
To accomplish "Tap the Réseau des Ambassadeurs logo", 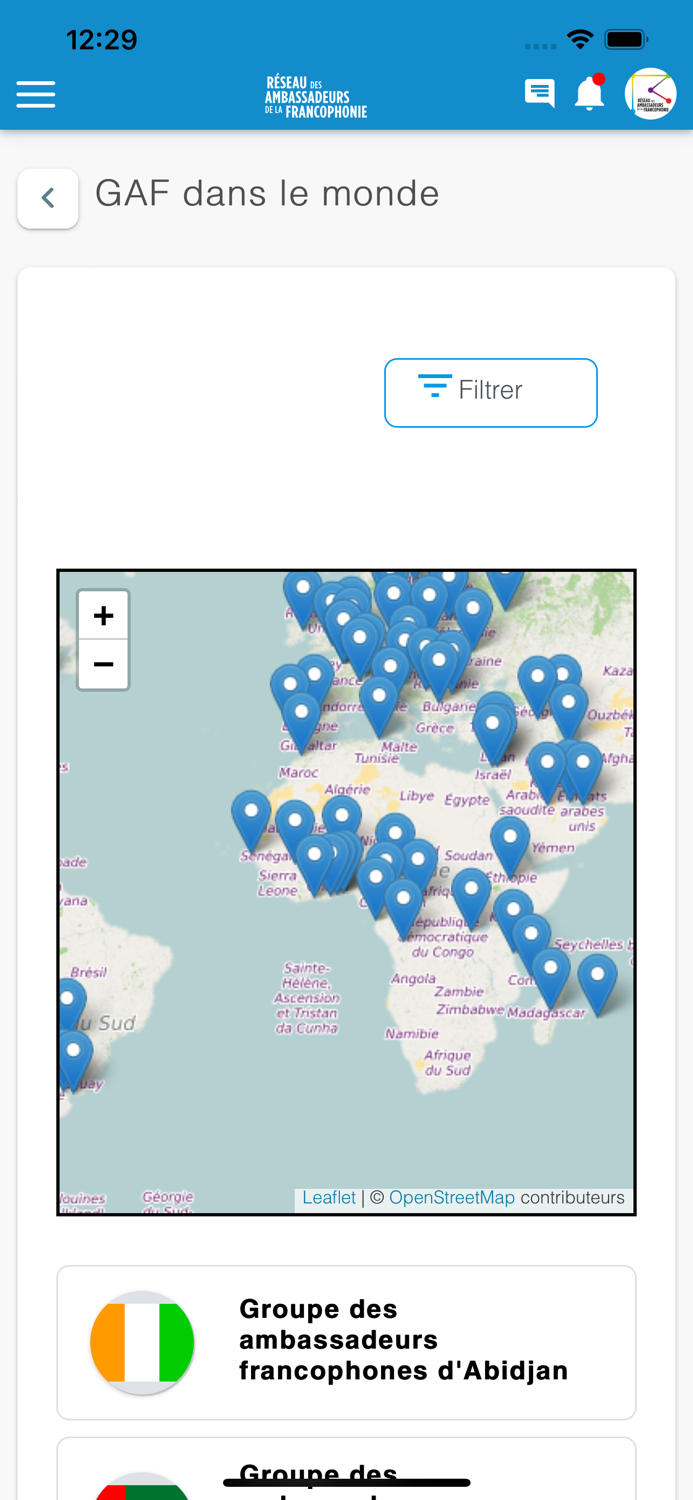I will [316, 96].
